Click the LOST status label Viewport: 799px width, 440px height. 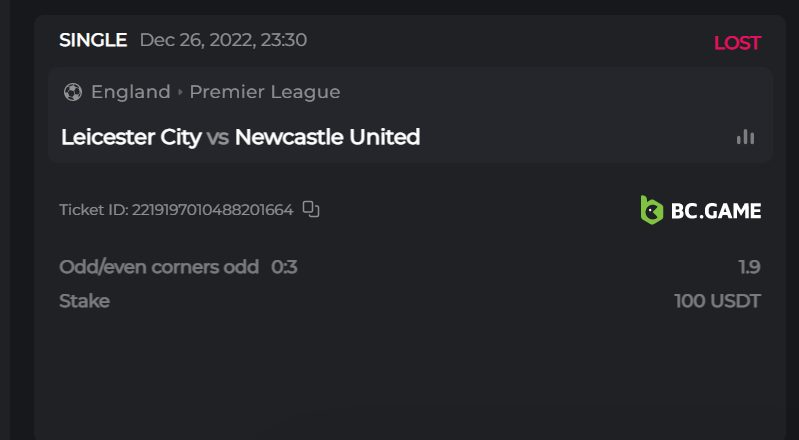pos(737,43)
